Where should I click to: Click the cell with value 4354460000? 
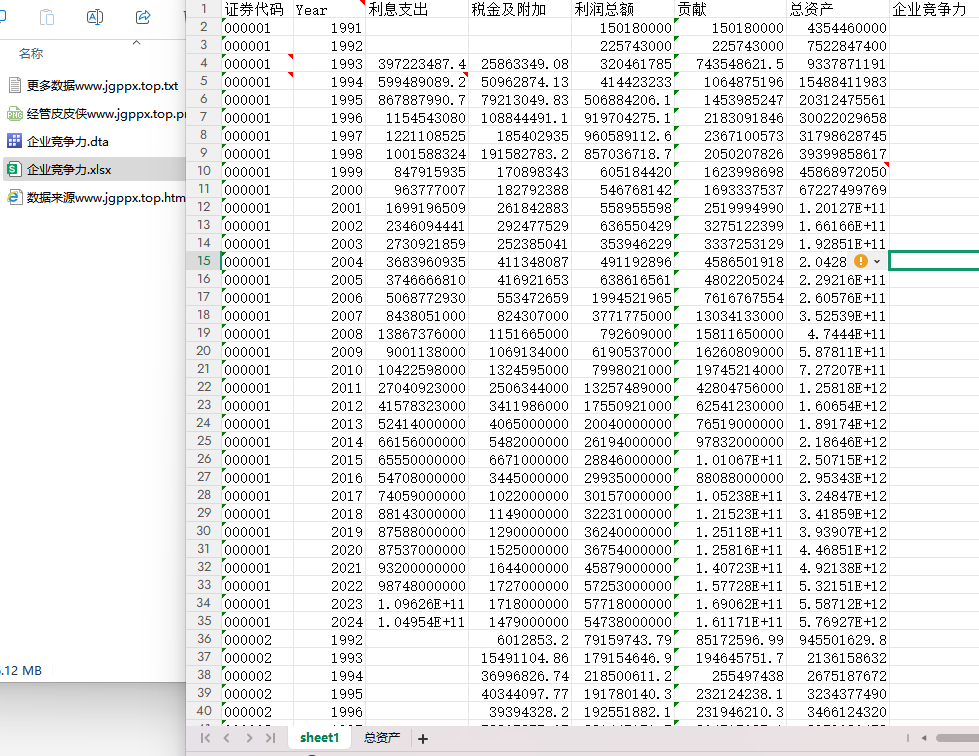(838, 27)
